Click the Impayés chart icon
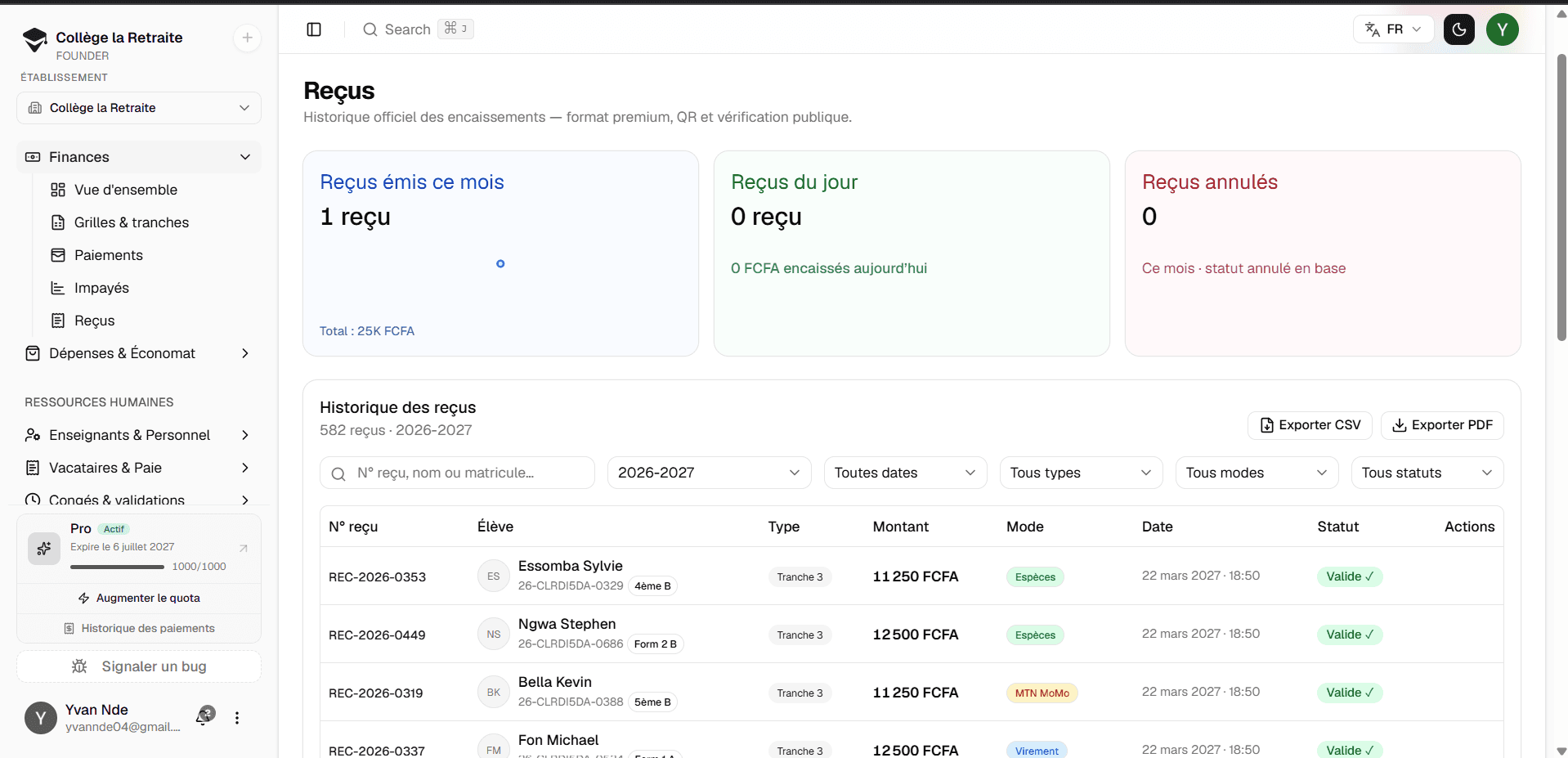The width and height of the screenshot is (1568, 758). 58,288
